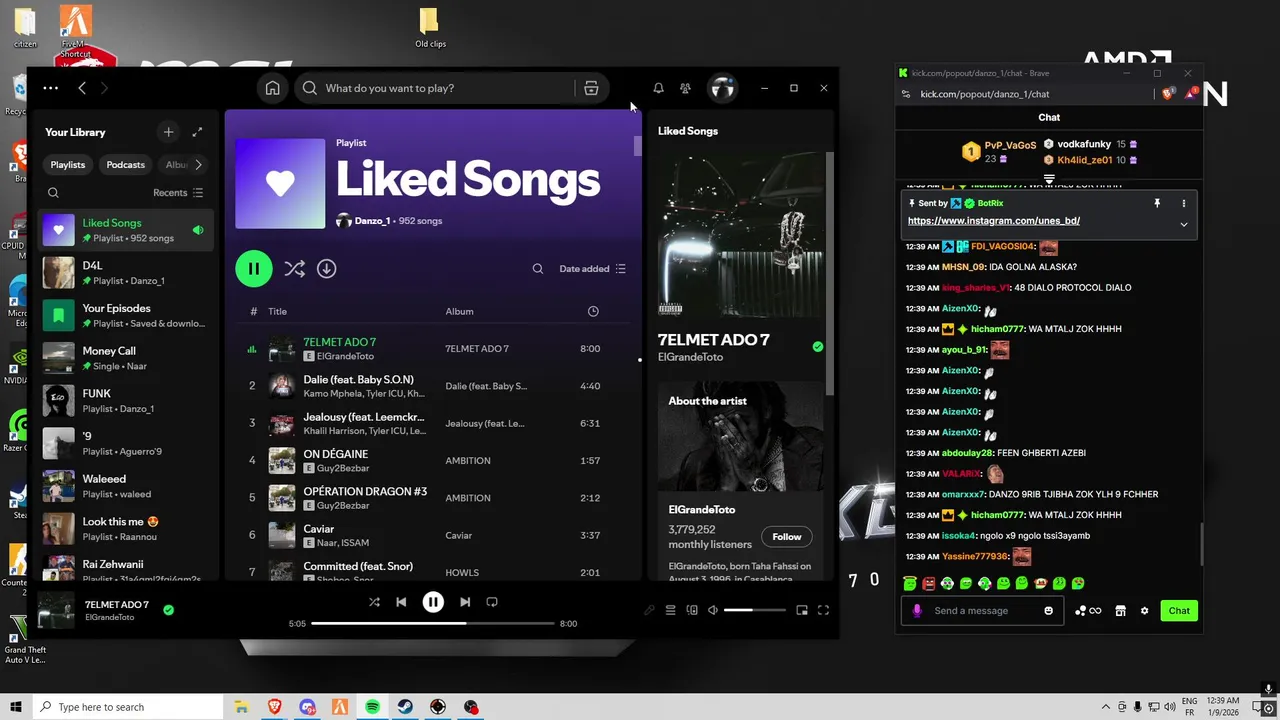
Task: Go to Spotify Home via house icon
Action: tap(272, 88)
